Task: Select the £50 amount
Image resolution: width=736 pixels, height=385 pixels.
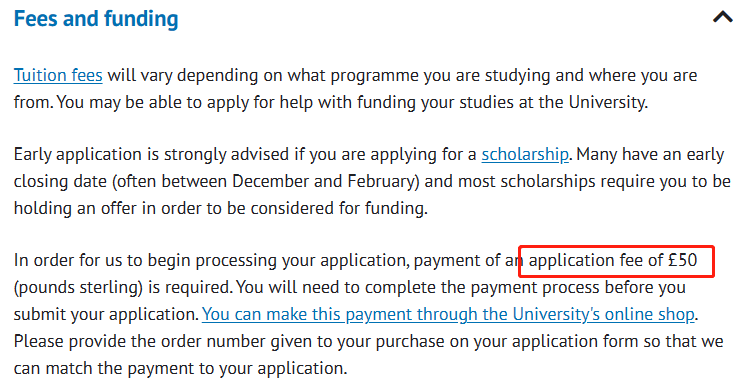Action: point(683,260)
